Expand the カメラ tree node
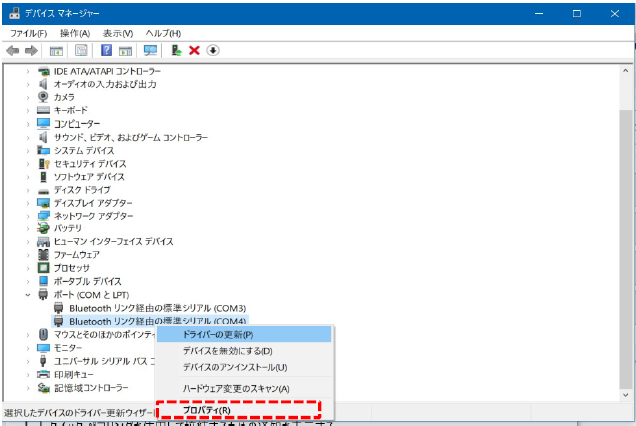 (x=28, y=97)
